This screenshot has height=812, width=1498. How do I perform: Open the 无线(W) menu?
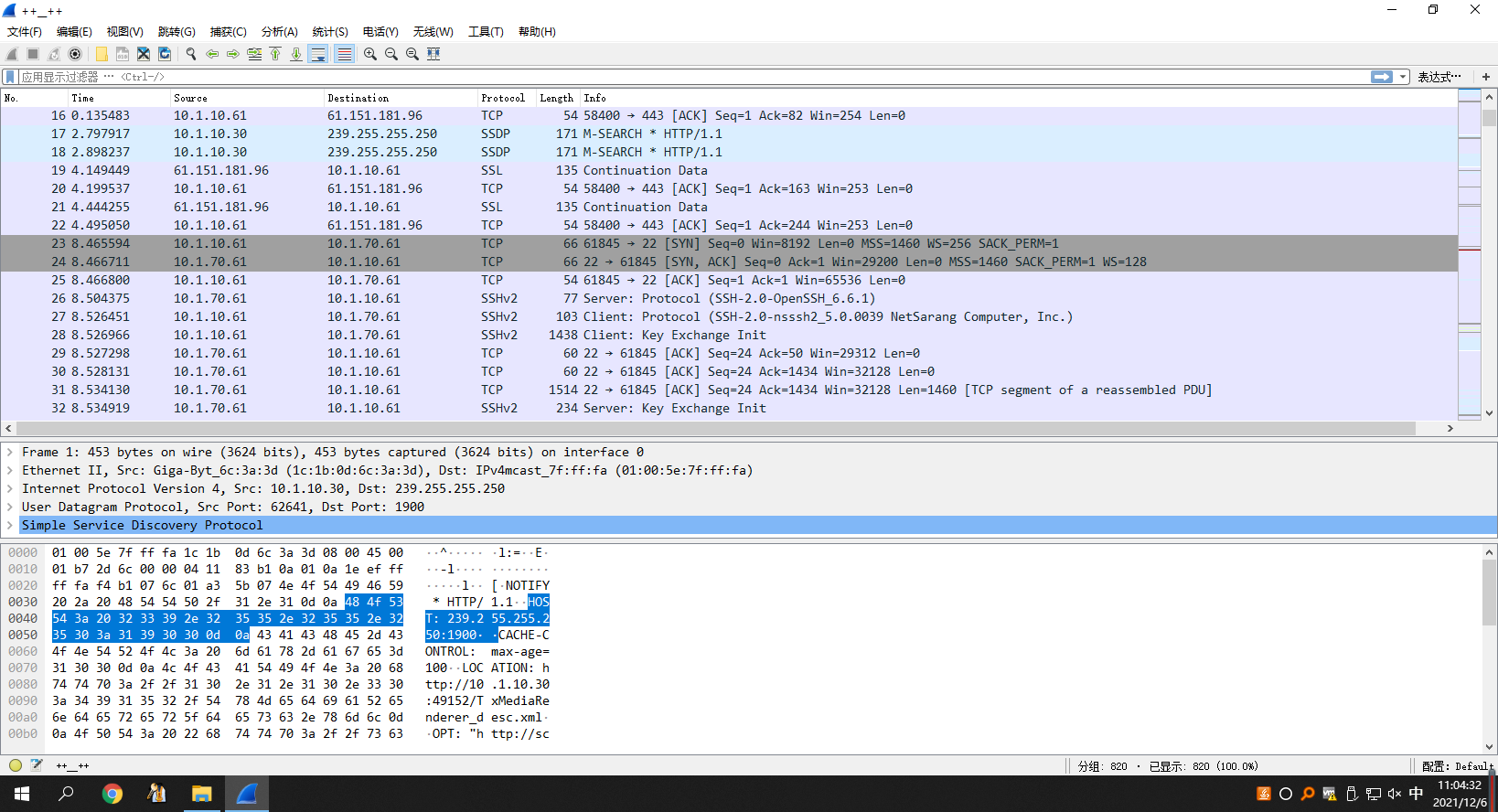point(433,31)
